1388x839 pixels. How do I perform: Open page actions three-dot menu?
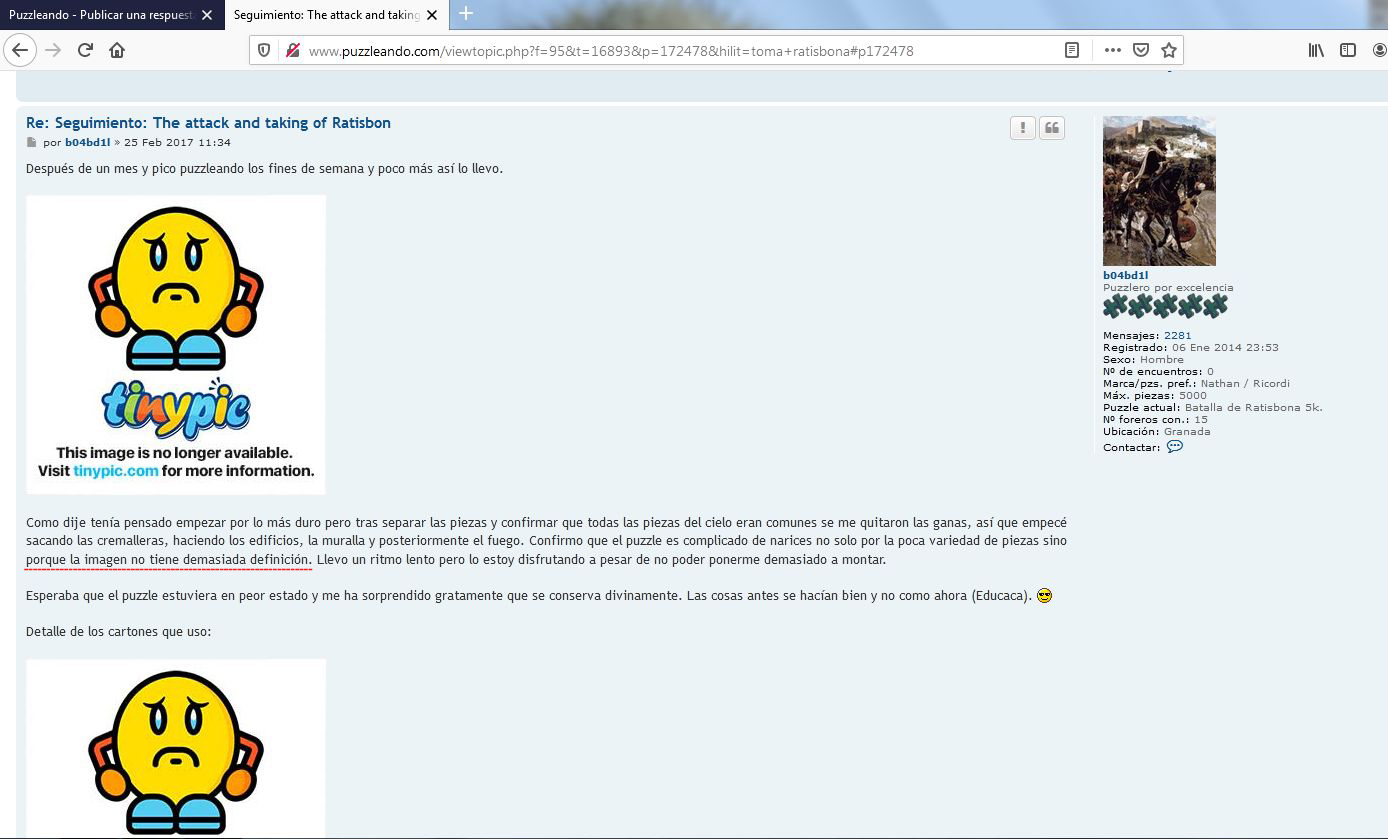coord(1113,50)
